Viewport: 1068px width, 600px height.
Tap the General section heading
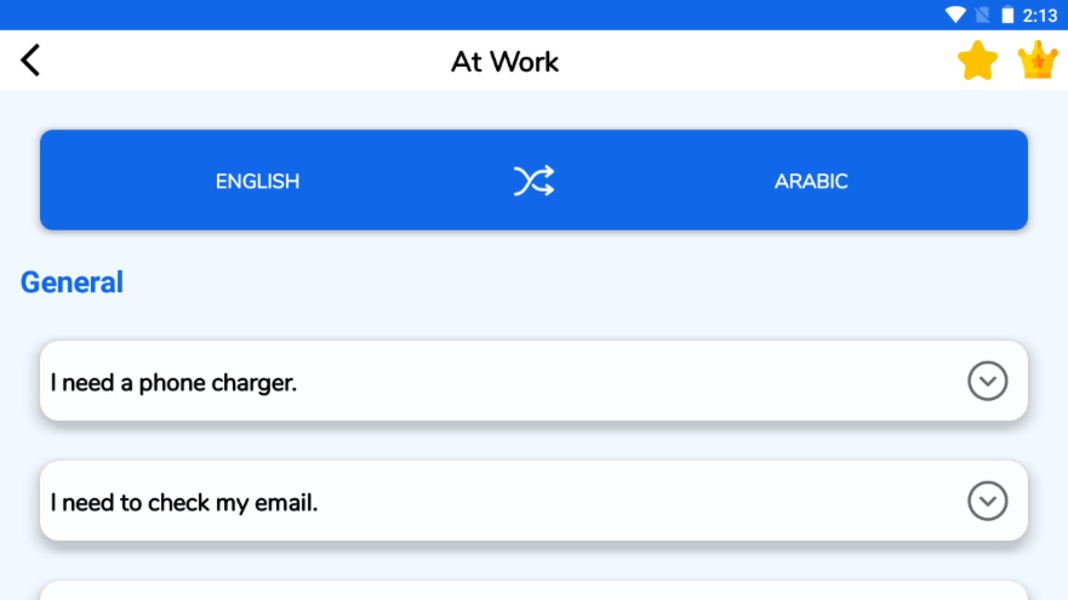72,282
